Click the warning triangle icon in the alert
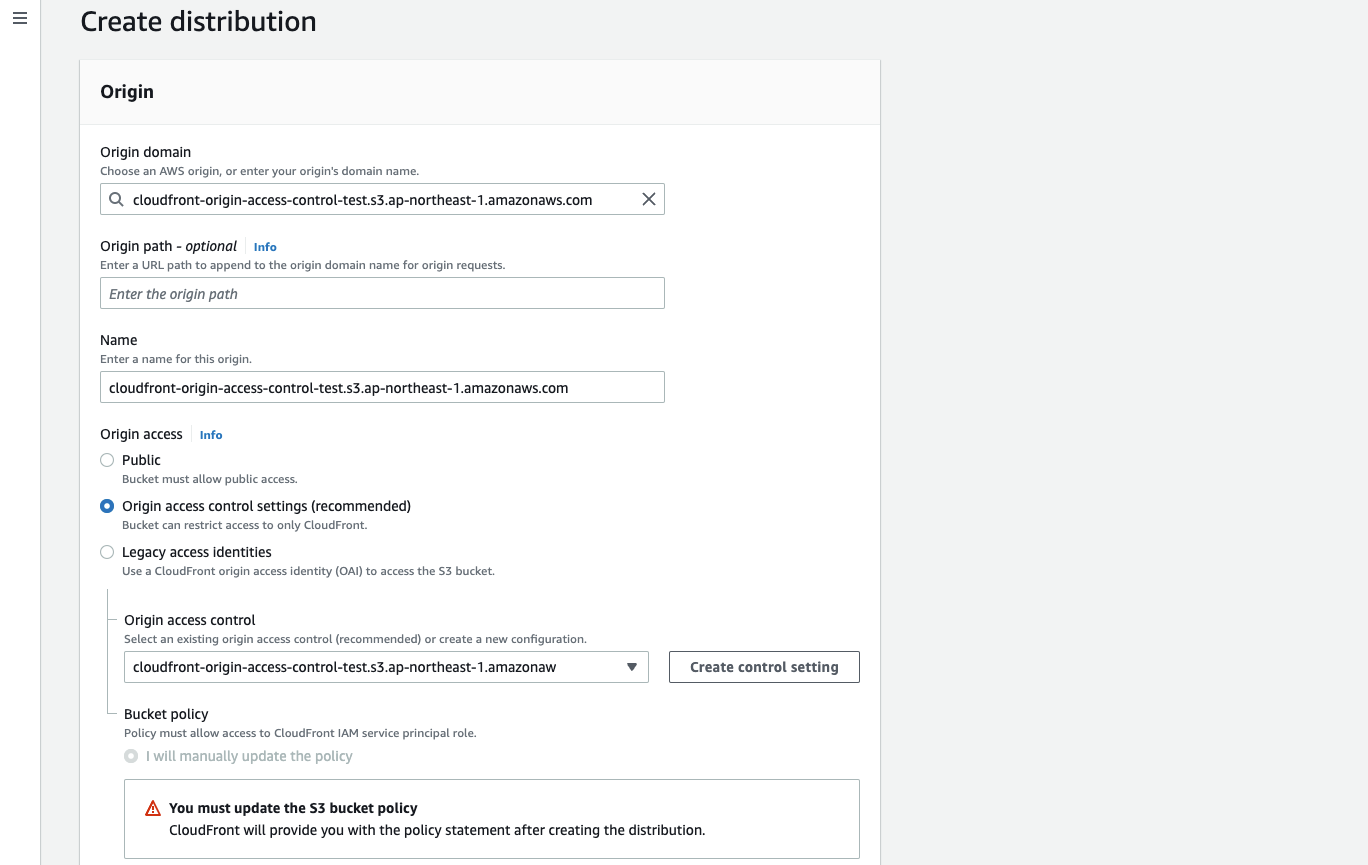This screenshot has height=865, width=1368. pos(152,807)
